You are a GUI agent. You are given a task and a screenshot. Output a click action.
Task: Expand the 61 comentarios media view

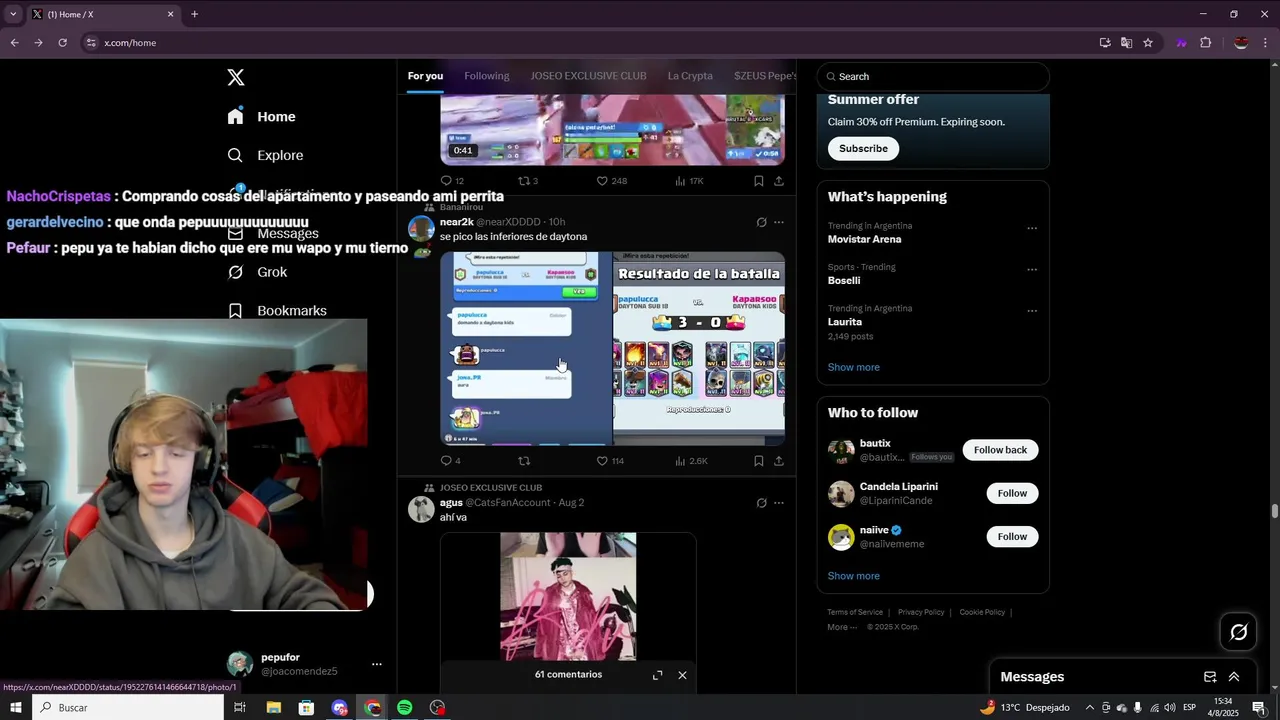[657, 675]
